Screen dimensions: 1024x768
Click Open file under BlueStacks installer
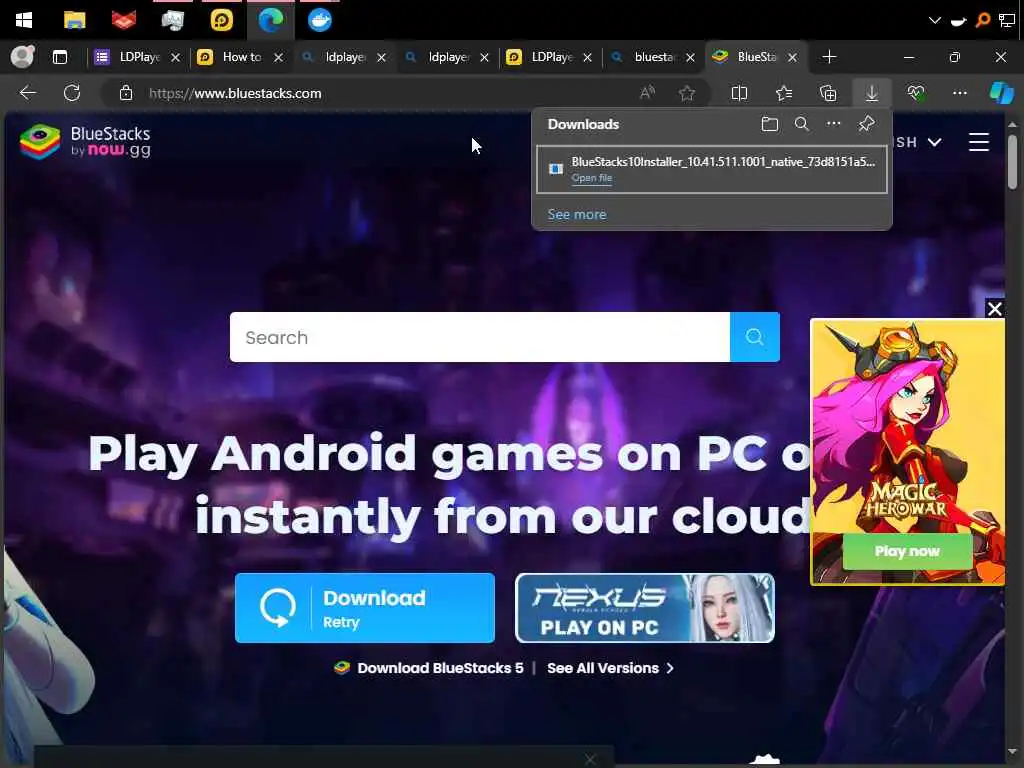pyautogui.click(x=592, y=178)
